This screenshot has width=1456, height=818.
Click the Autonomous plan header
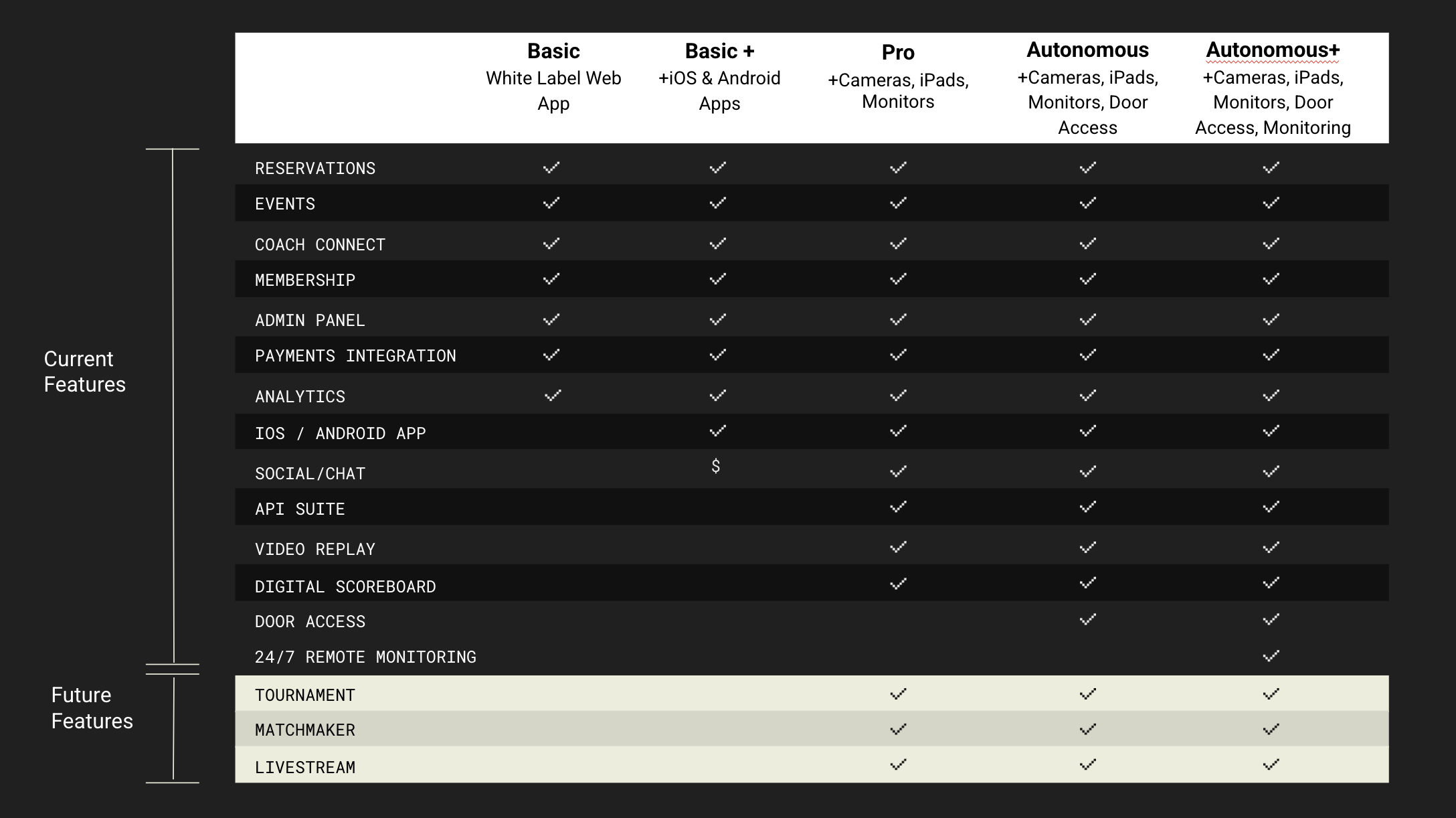pos(1087,50)
